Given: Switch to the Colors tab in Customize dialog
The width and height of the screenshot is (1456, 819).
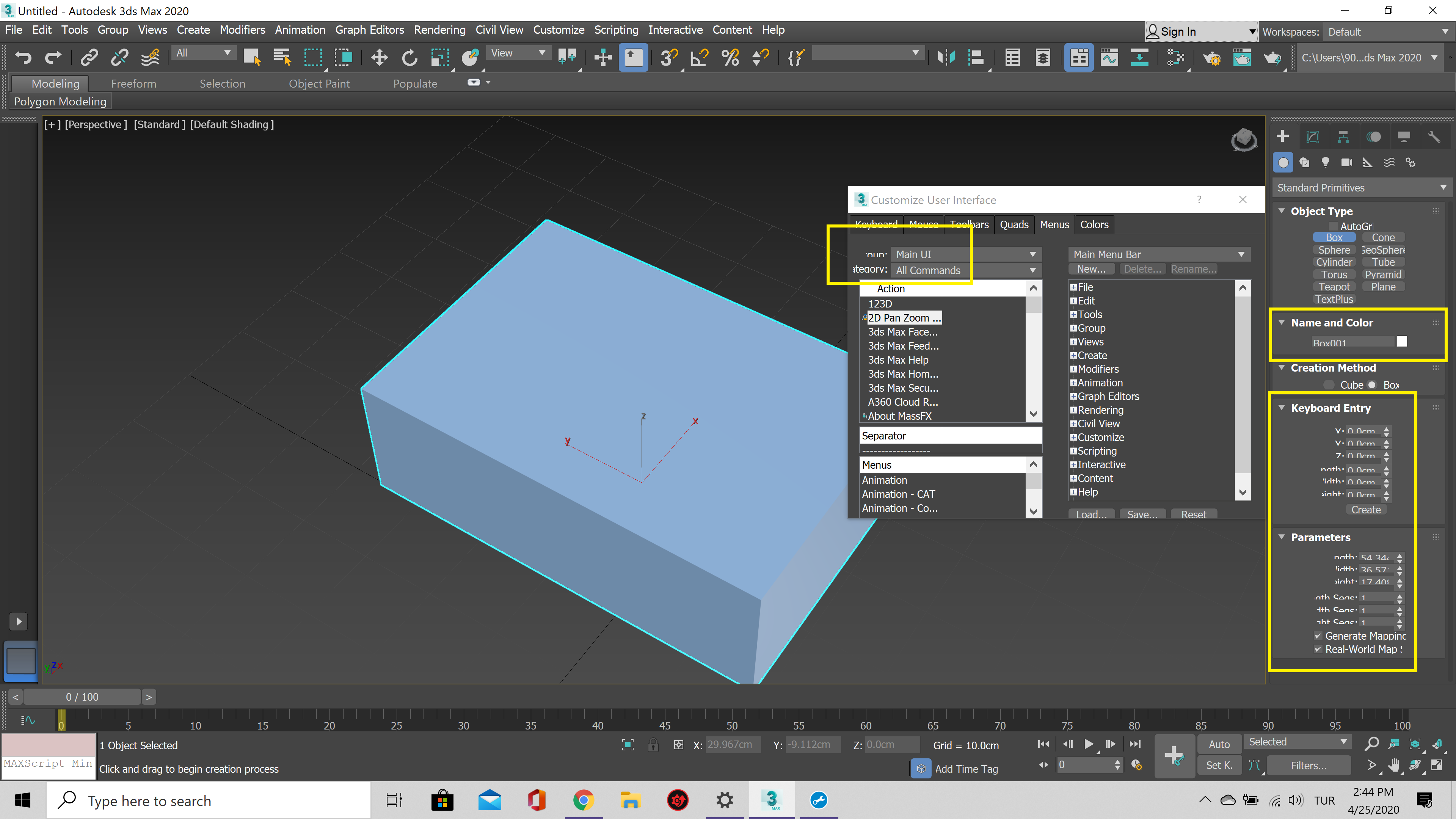Looking at the screenshot, I should [1094, 224].
